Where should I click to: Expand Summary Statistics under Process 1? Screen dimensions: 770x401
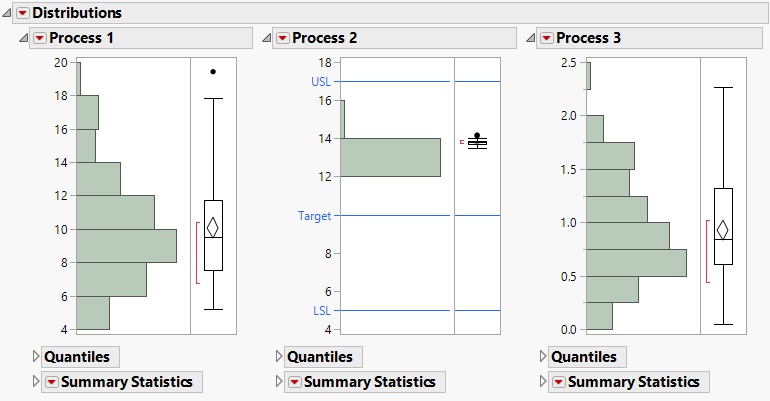[x=38, y=382]
